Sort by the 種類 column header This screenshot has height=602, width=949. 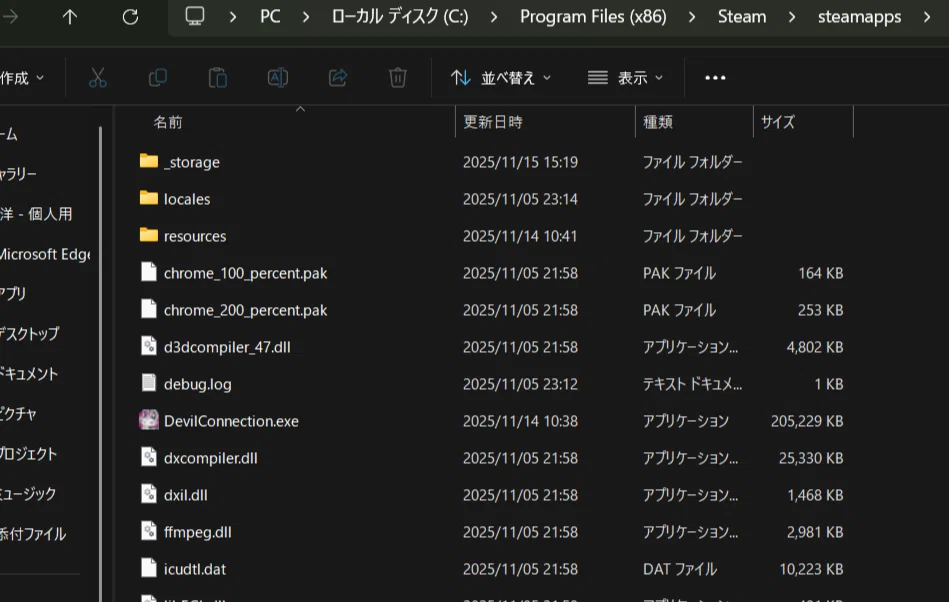coord(657,122)
